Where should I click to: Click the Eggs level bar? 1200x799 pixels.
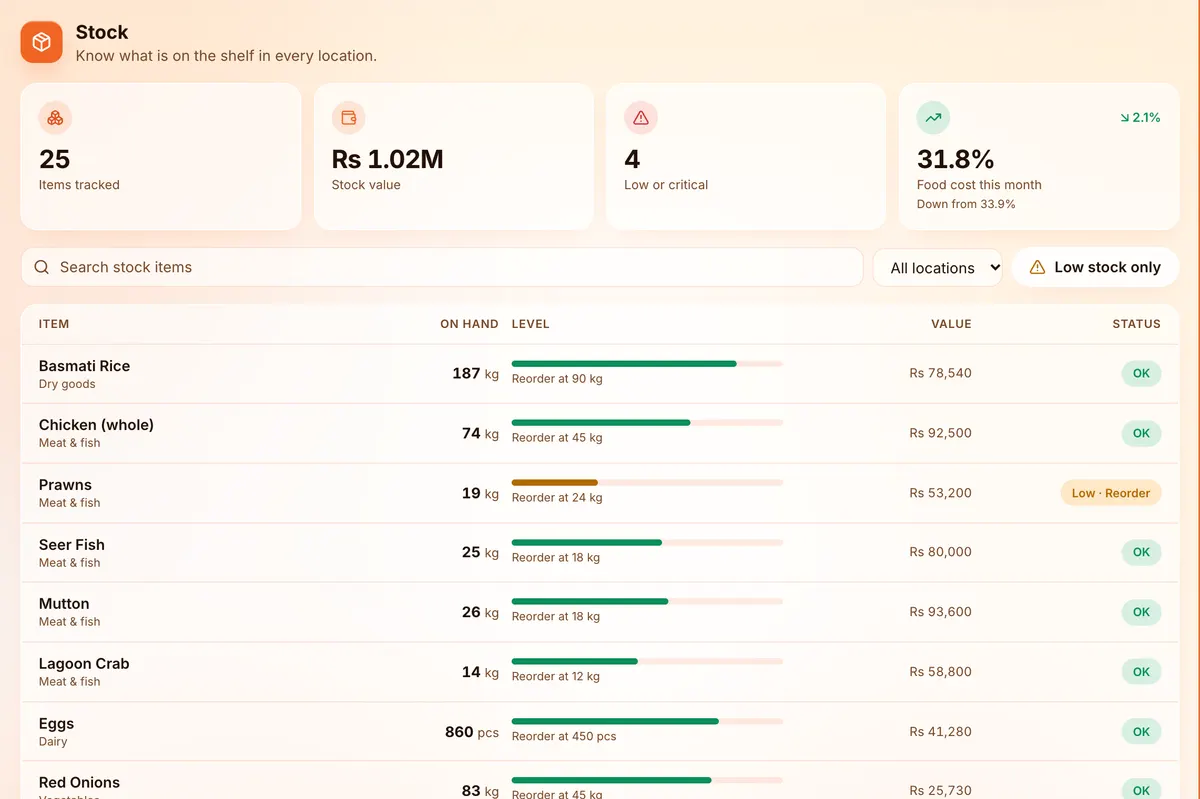point(647,721)
